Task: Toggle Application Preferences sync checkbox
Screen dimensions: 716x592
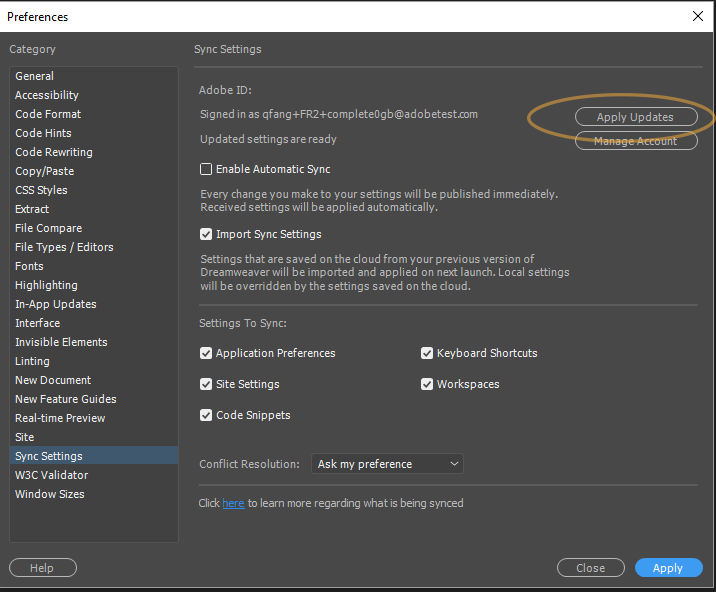Action: (207, 353)
